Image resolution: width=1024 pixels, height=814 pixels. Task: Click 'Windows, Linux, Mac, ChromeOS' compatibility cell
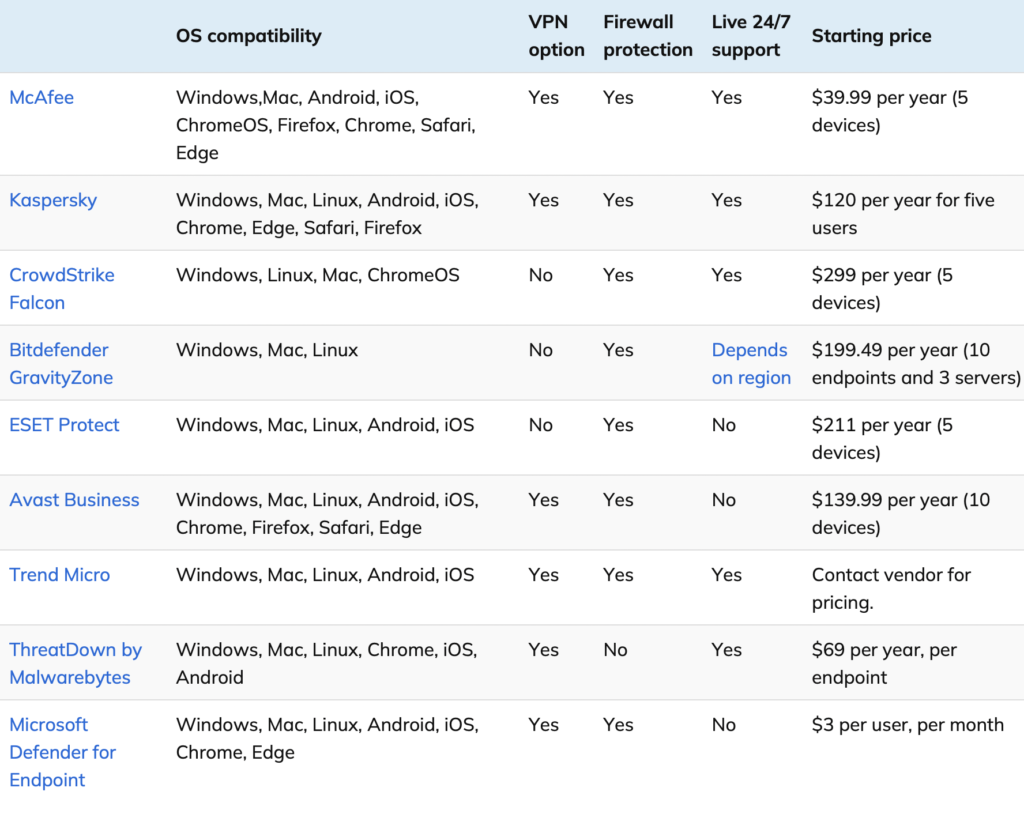click(317, 275)
